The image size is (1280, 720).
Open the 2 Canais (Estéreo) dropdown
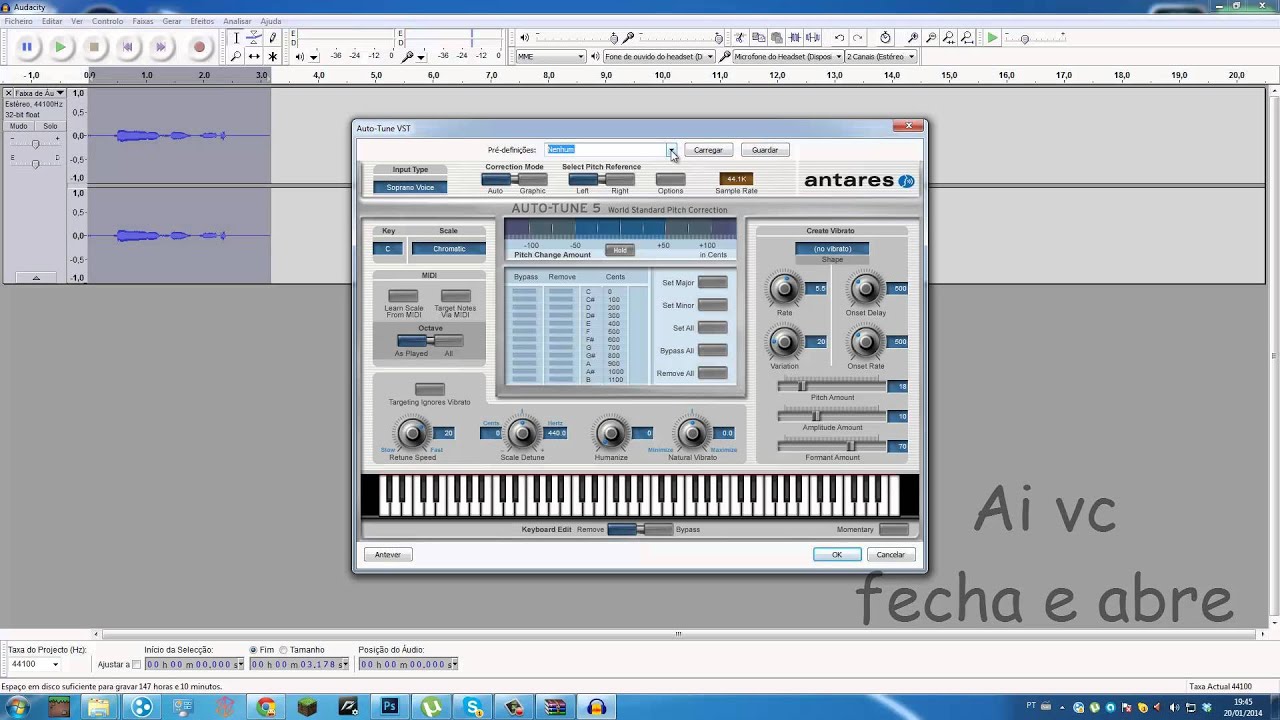(881, 57)
